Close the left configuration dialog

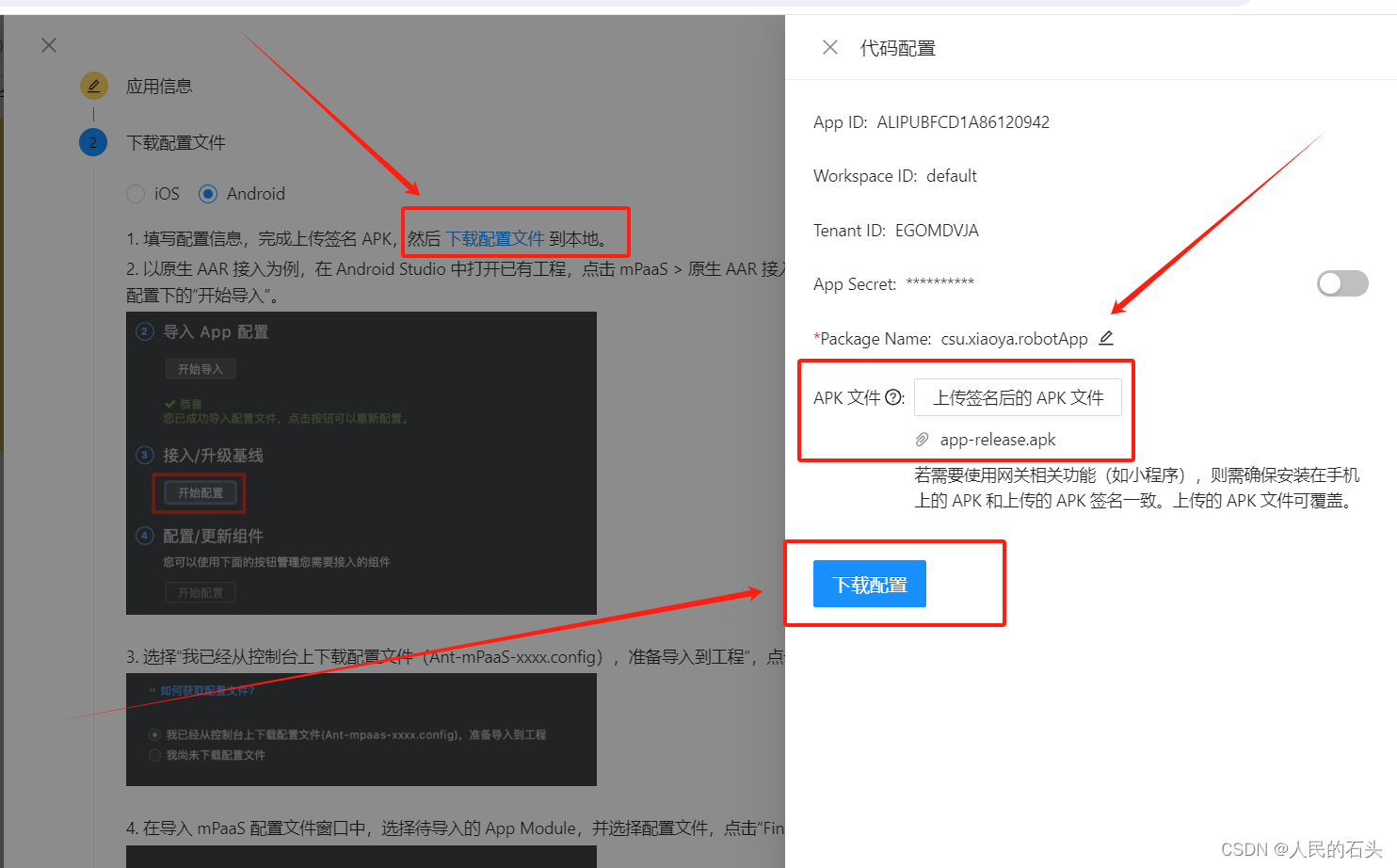coord(48,44)
